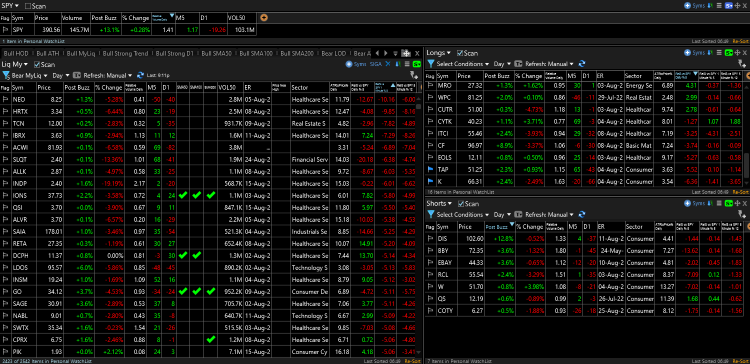Open the Bear MyLiq condition dropdown
The width and height of the screenshot is (750, 364).
coord(30,76)
